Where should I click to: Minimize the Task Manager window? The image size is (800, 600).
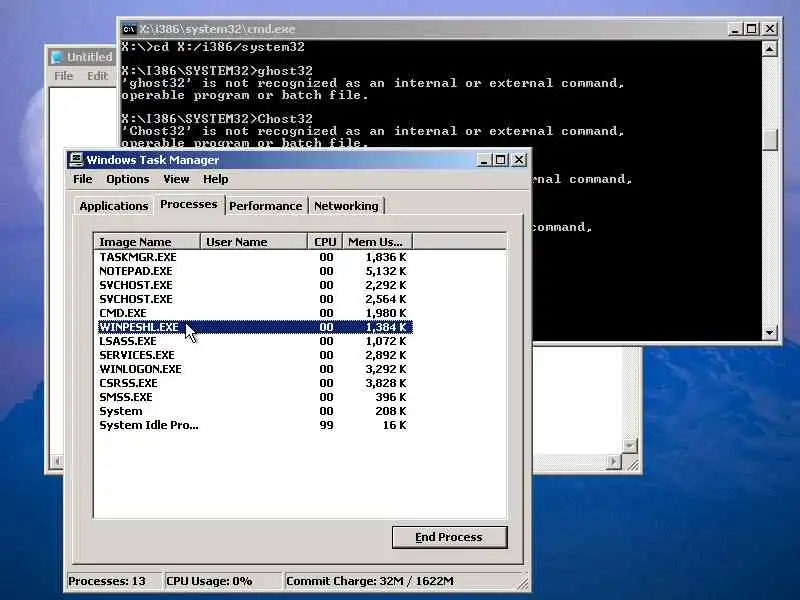[x=484, y=160]
